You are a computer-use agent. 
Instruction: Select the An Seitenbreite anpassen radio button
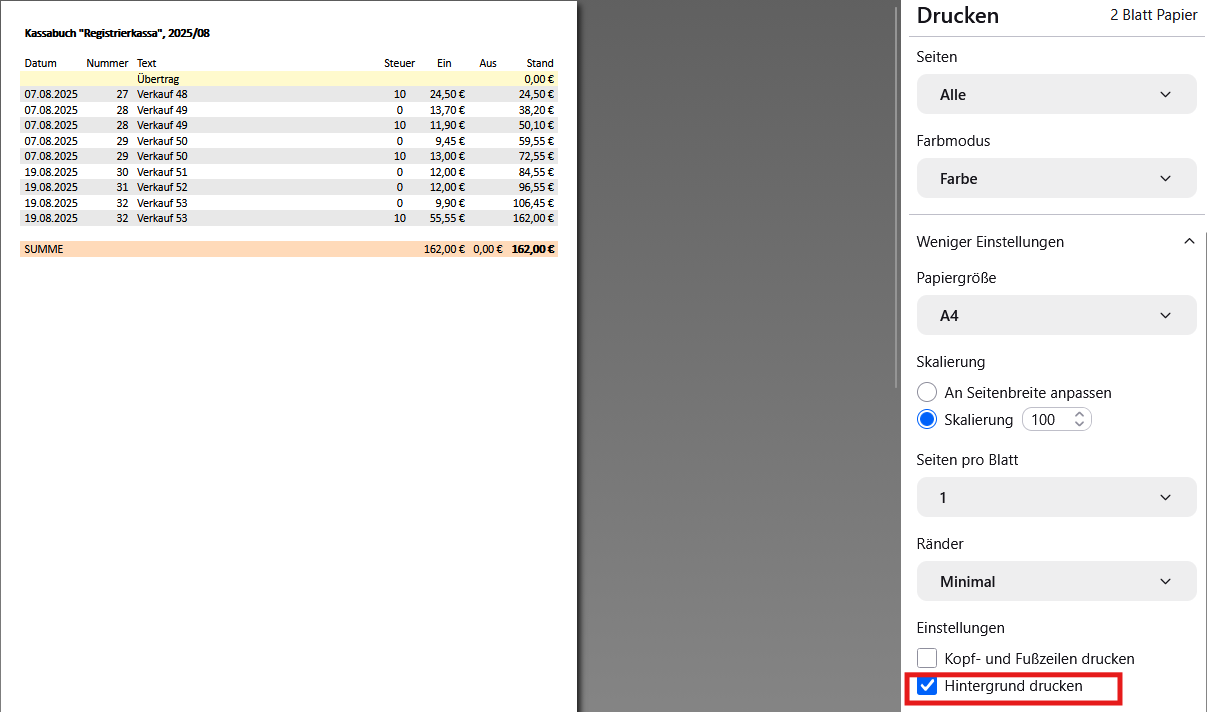(x=927, y=393)
